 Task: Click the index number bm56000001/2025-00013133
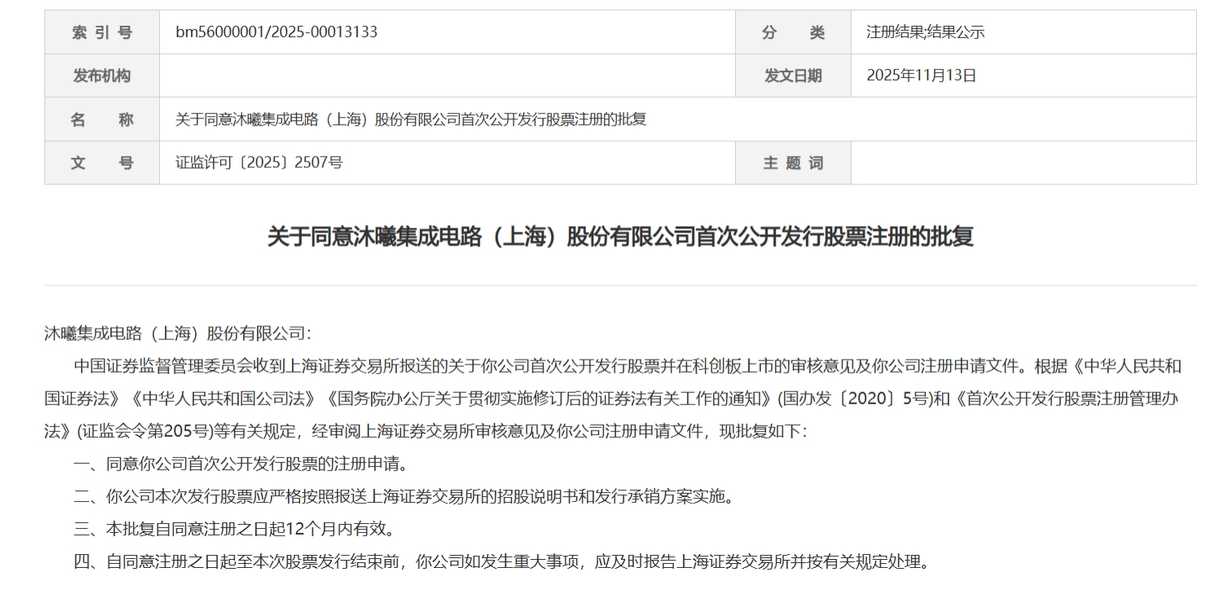click(x=276, y=32)
